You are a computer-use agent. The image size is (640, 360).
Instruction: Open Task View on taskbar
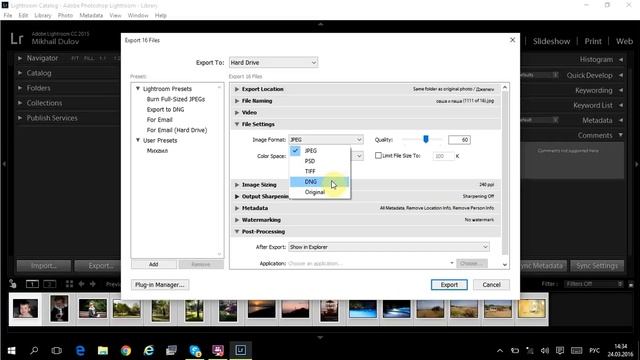(x=57, y=350)
